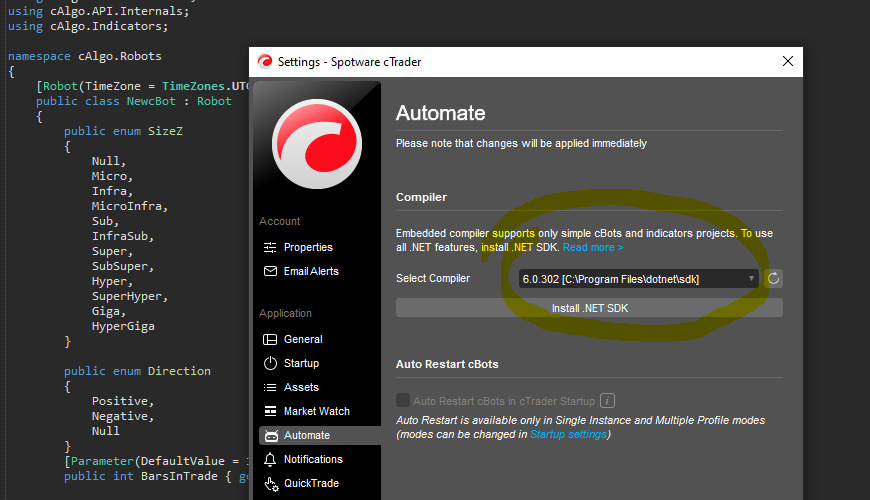Go to General settings page
This screenshot has width=870, height=500.
click(x=303, y=340)
